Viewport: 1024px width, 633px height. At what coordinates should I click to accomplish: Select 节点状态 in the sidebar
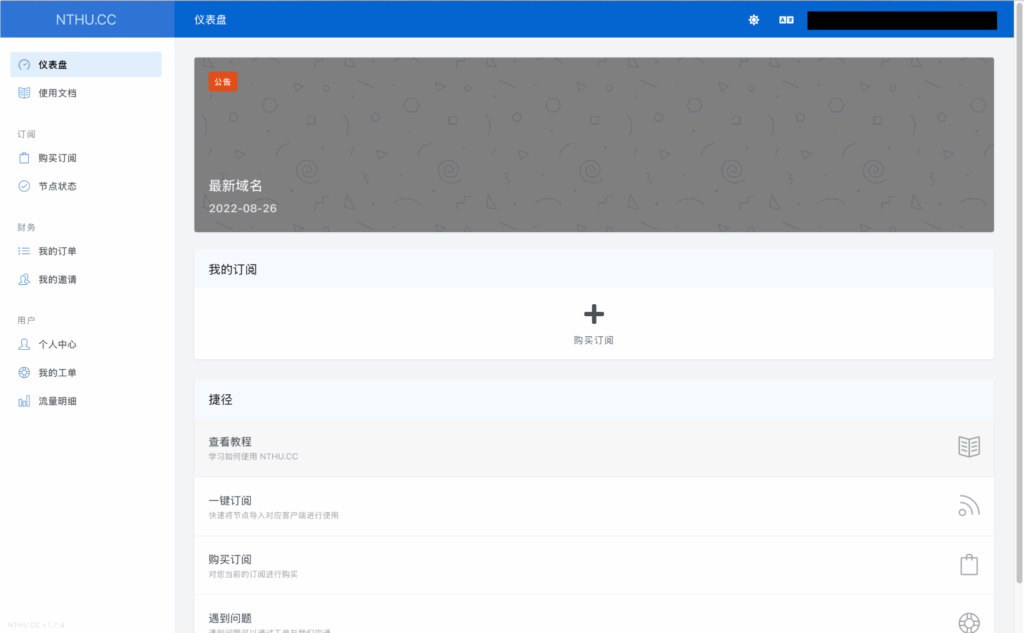coord(86,186)
